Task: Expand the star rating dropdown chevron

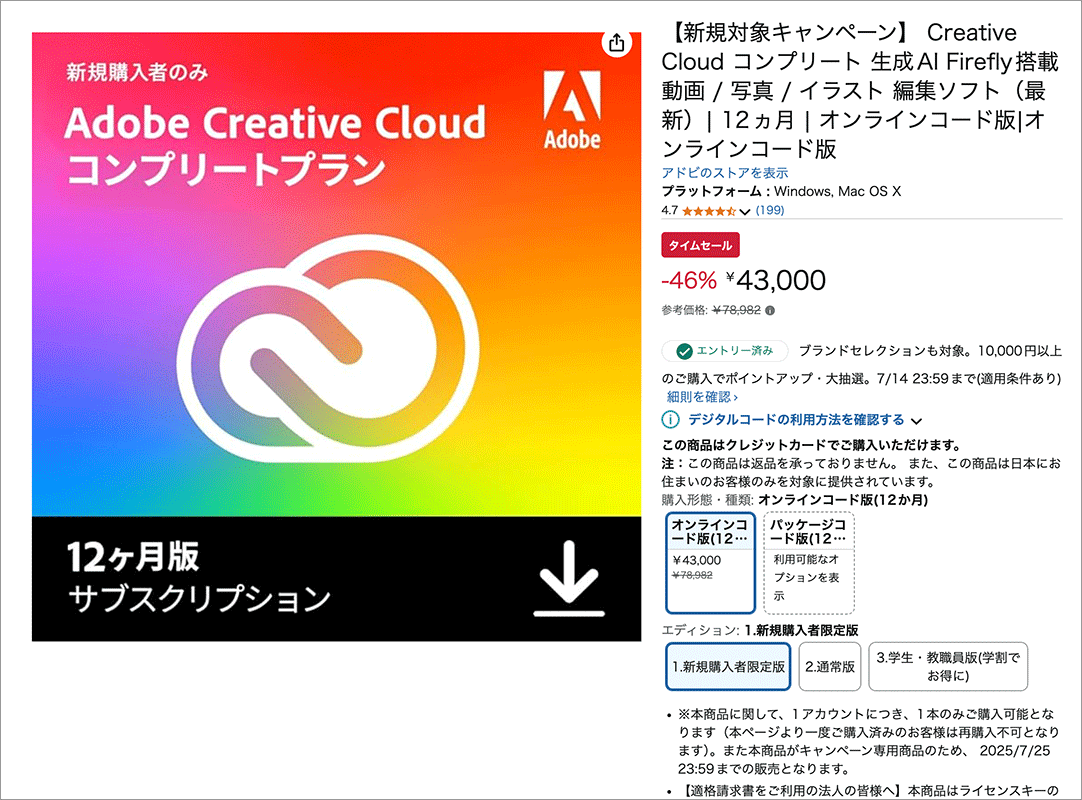Action: (x=745, y=211)
